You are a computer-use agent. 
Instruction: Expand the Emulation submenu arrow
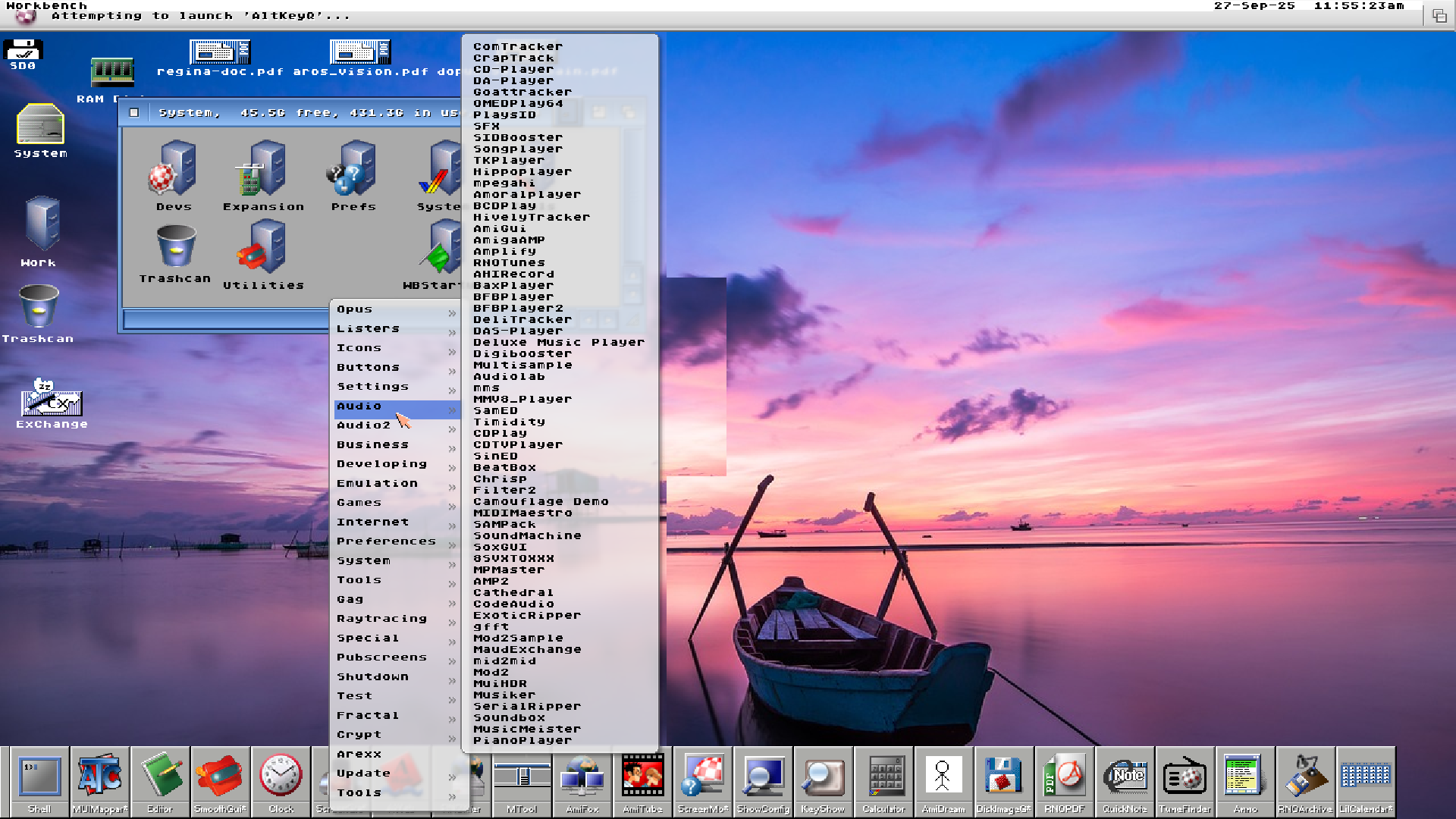point(452,487)
